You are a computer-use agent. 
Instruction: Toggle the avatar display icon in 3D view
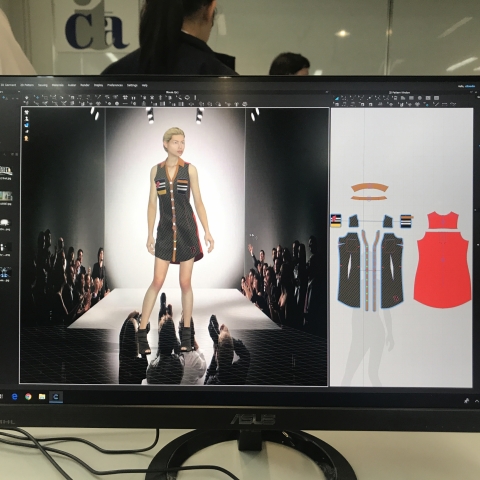[27, 138]
